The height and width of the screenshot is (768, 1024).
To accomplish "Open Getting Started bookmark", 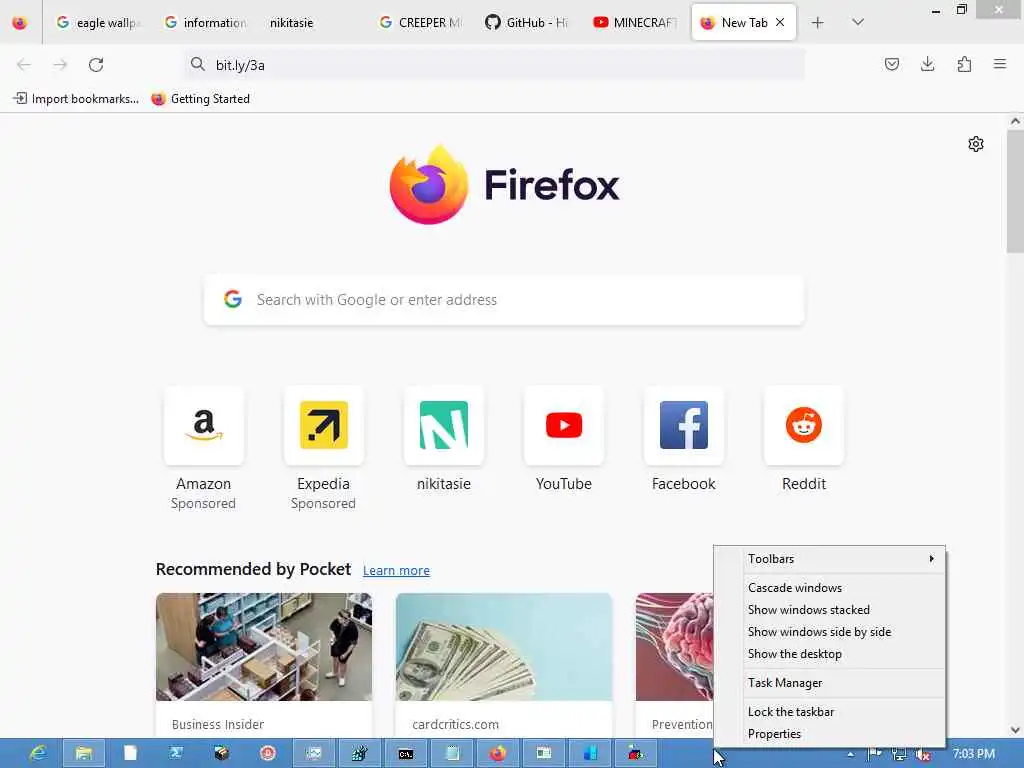I will [x=201, y=99].
